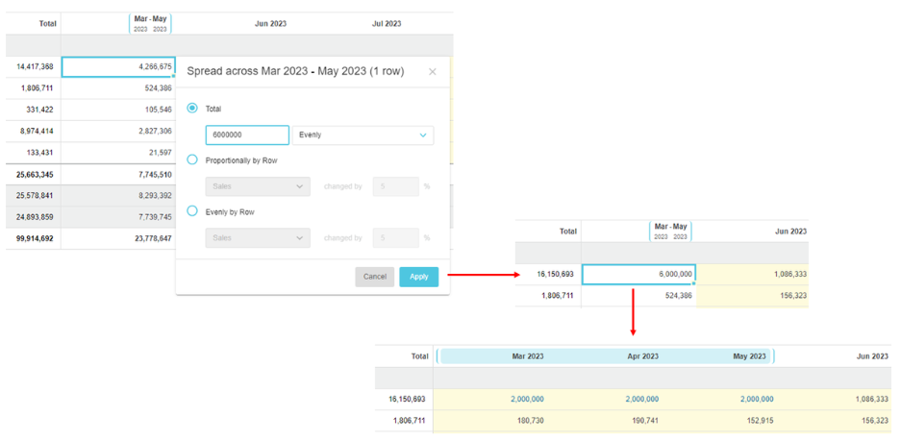The width and height of the screenshot is (900, 440).
Task: Close the Spread across dialog
Action: [x=432, y=72]
